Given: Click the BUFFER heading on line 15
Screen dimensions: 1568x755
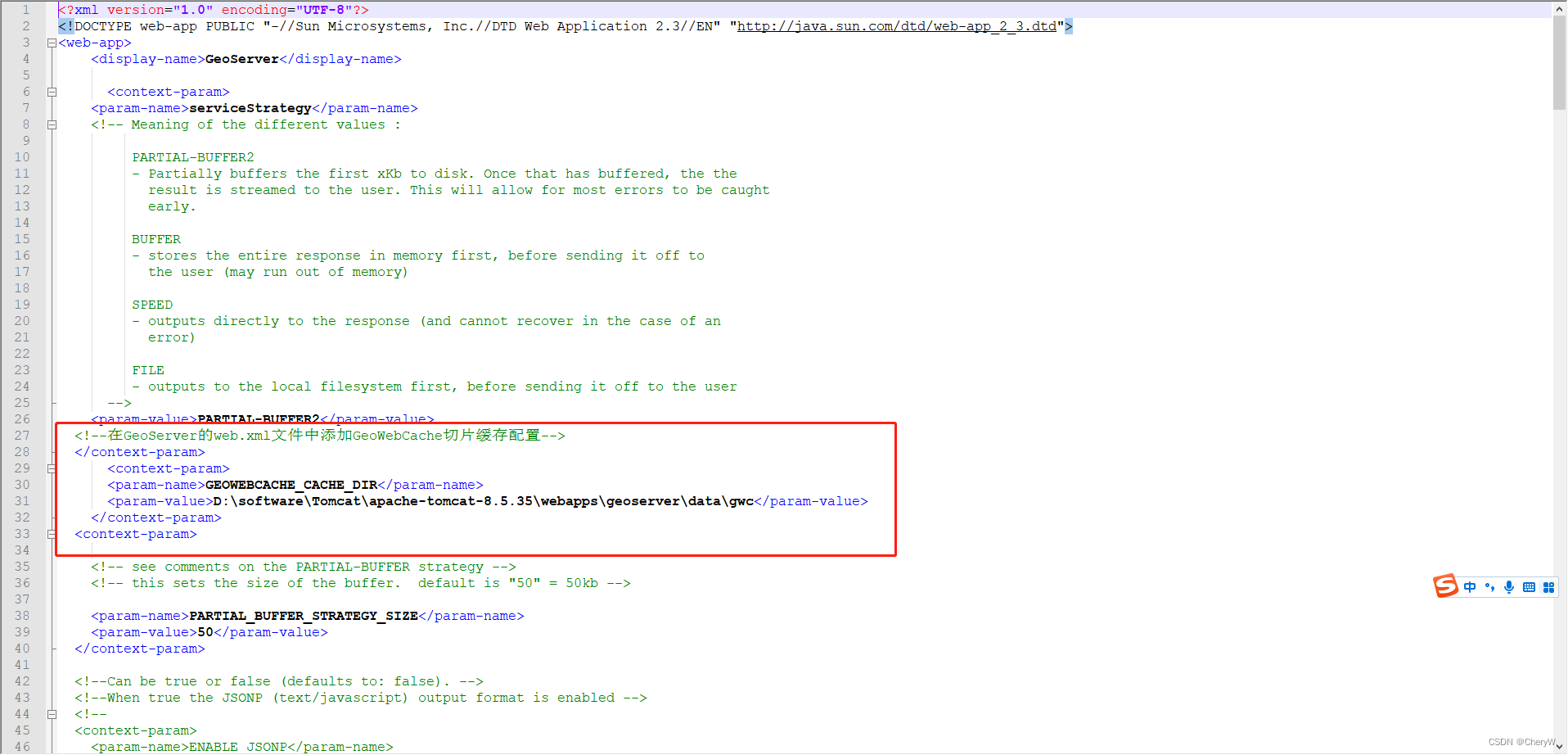Looking at the screenshot, I should coord(156,239).
